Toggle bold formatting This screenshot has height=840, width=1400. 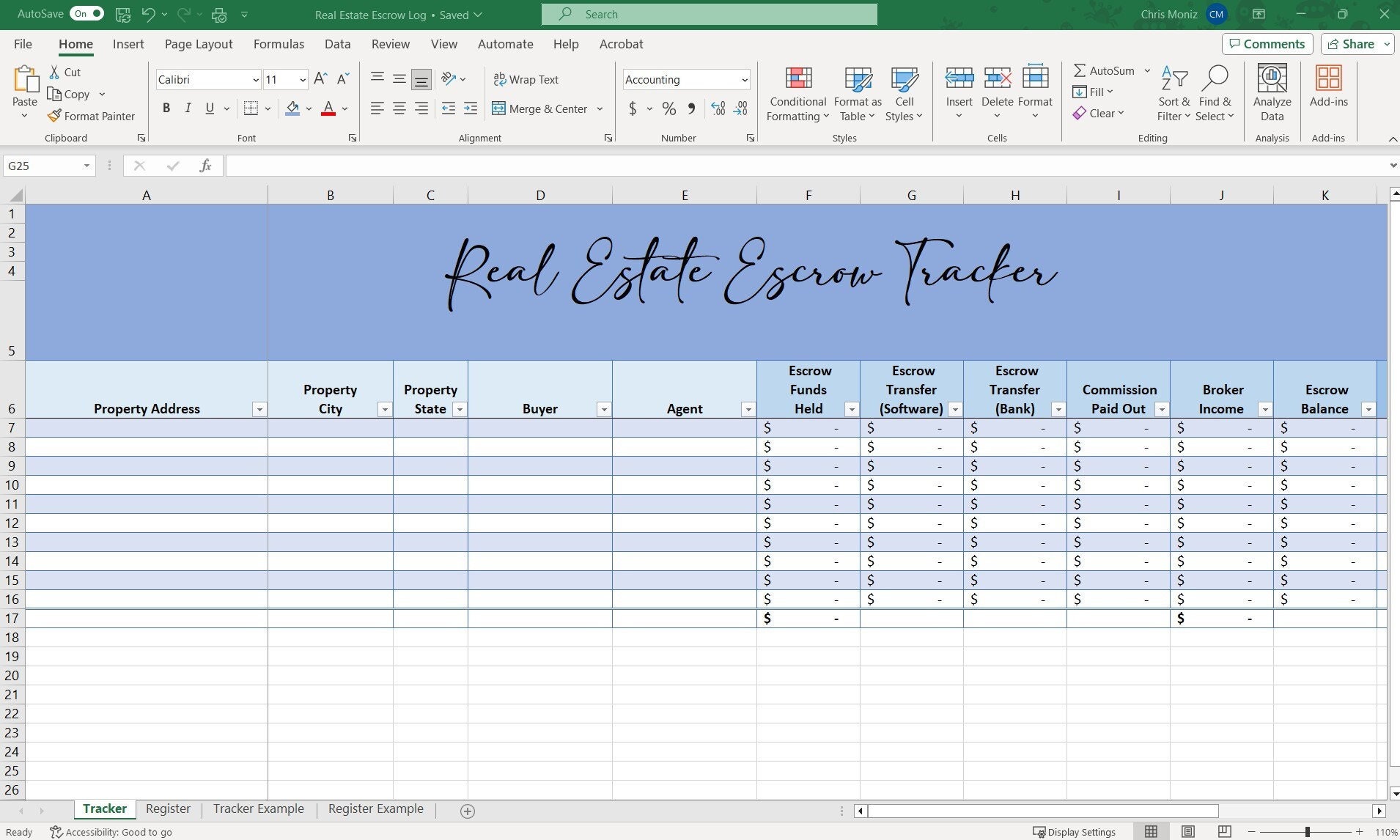[166, 108]
